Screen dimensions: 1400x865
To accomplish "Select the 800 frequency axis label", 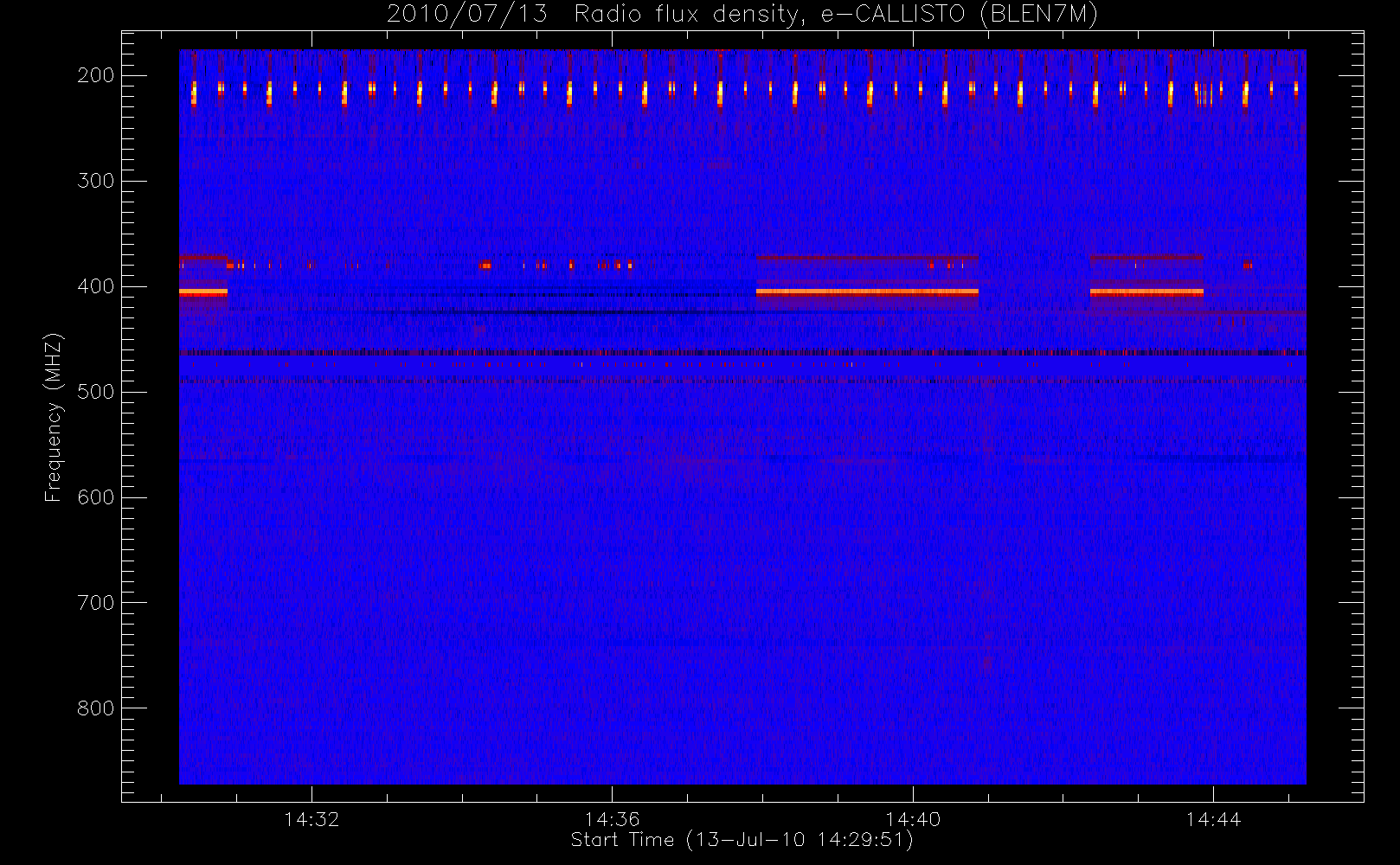I will (x=96, y=708).
